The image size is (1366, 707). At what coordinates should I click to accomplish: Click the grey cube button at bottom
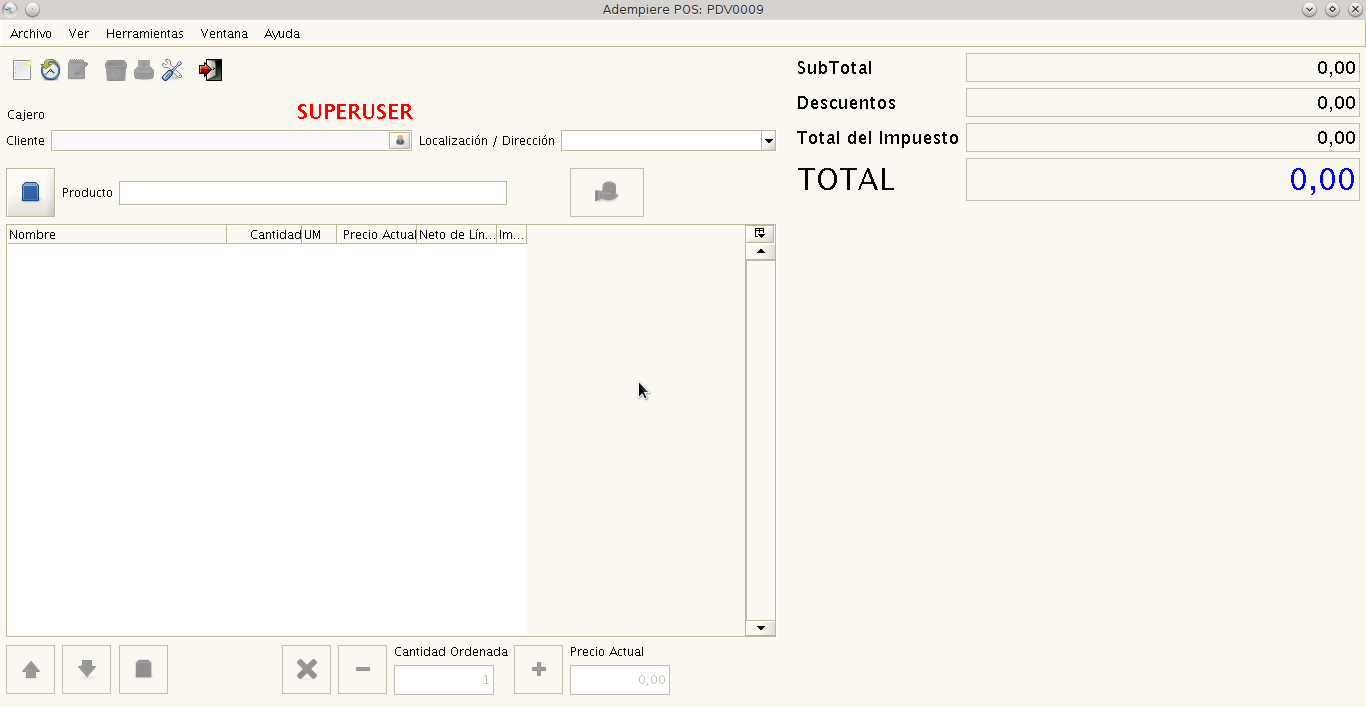point(143,669)
